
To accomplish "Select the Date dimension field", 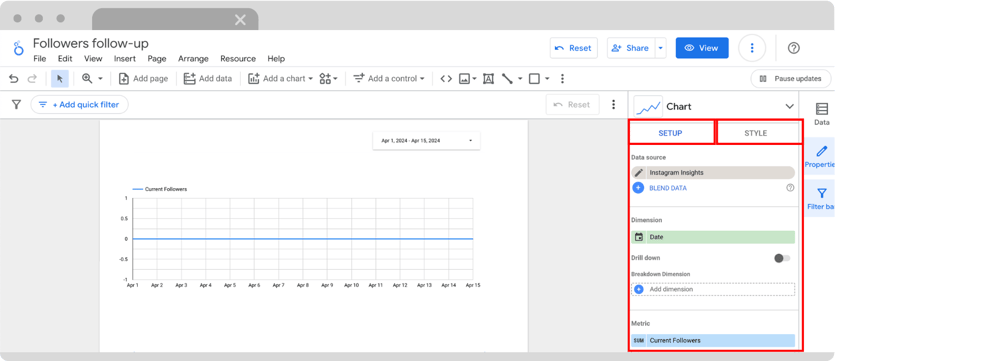I will 713,237.
